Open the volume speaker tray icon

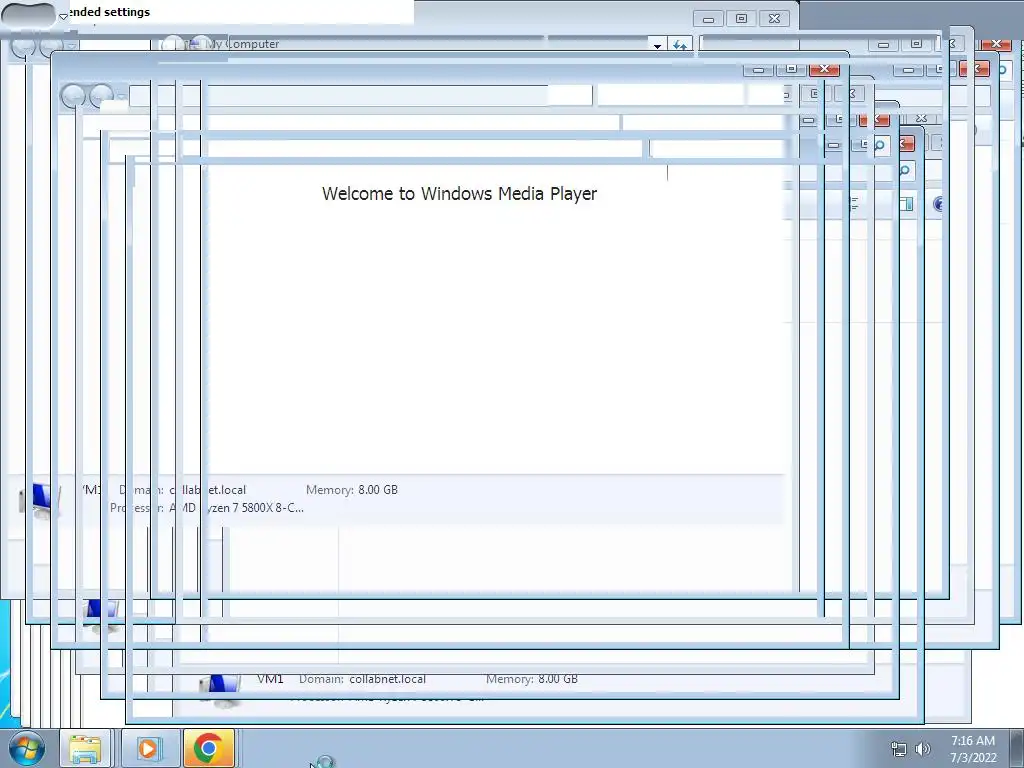tap(923, 749)
